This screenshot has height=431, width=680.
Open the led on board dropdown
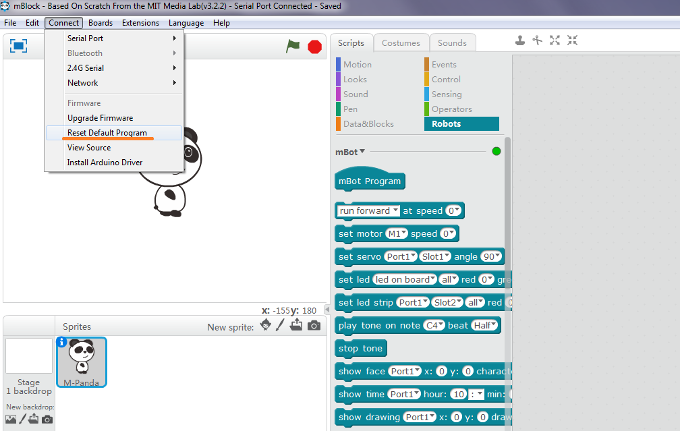coord(404,280)
